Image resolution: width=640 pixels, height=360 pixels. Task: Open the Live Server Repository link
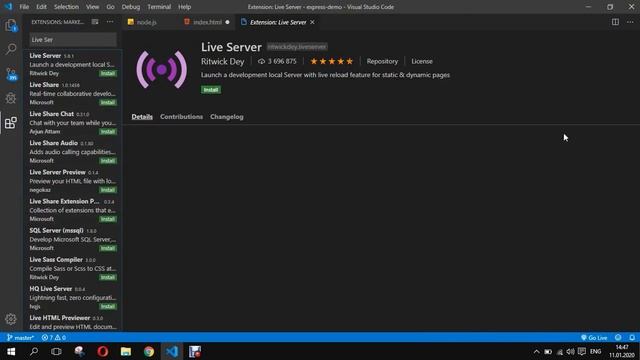pyautogui.click(x=382, y=61)
